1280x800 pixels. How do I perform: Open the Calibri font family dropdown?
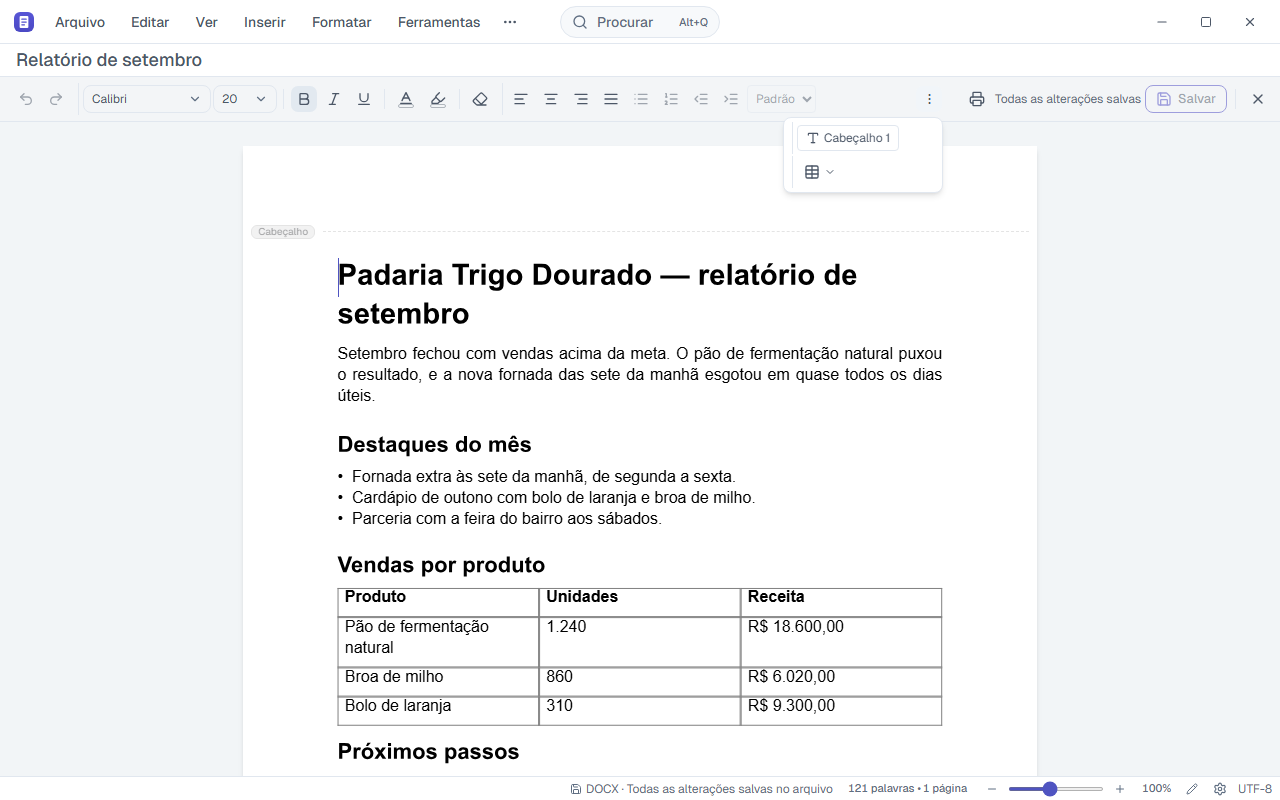tap(147, 99)
